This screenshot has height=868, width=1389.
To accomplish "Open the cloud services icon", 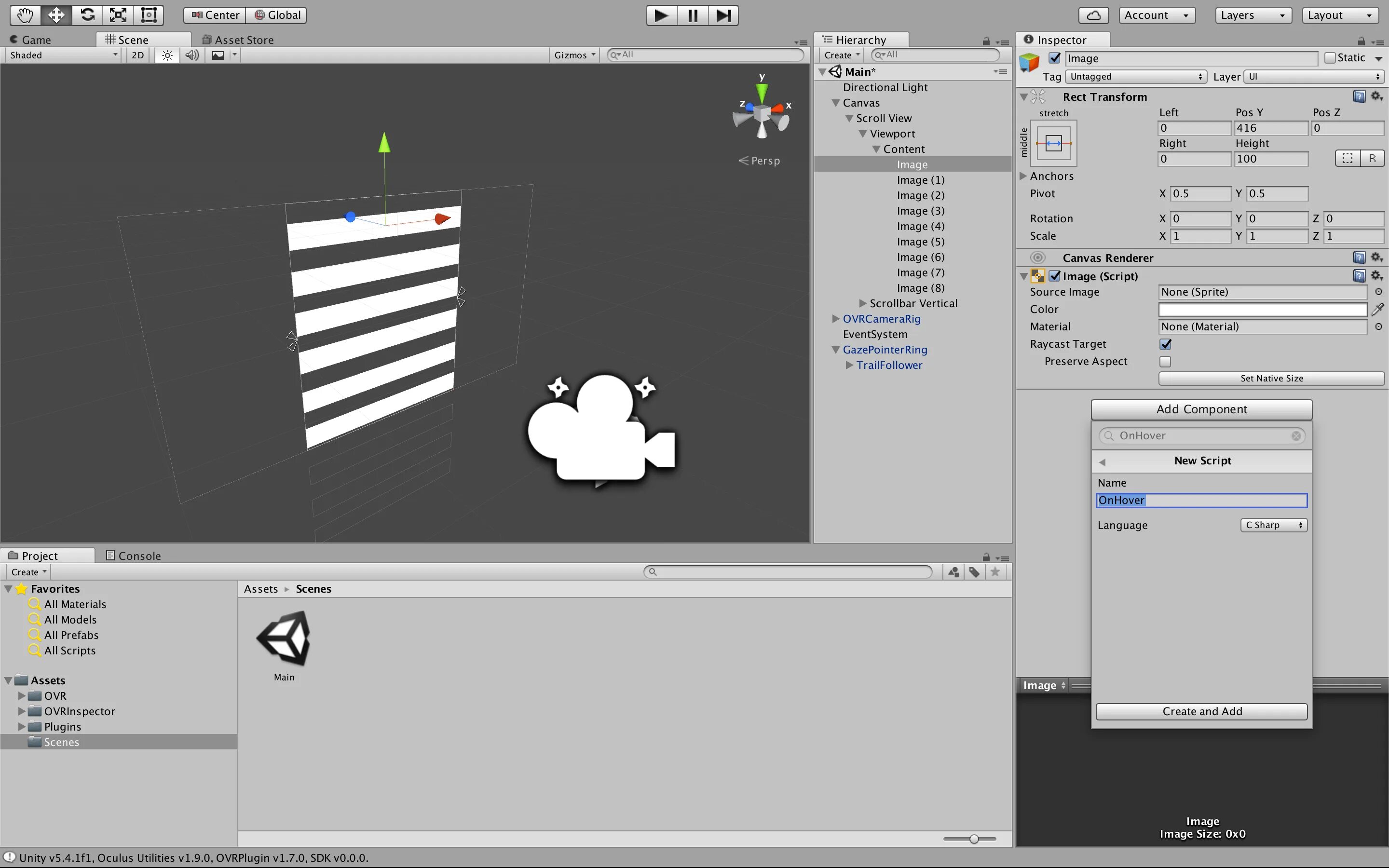I will point(1093,15).
